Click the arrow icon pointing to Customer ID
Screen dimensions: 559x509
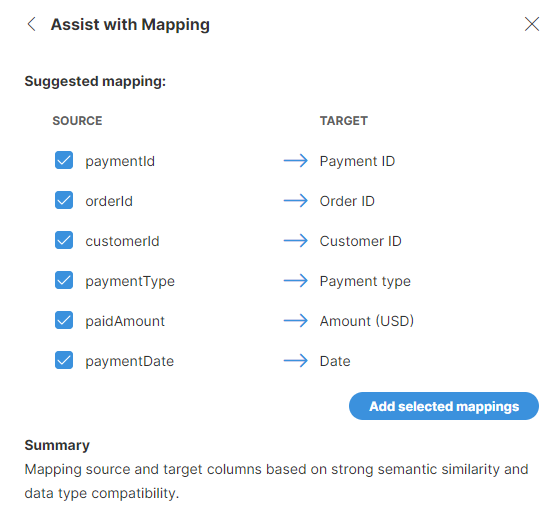(x=296, y=241)
